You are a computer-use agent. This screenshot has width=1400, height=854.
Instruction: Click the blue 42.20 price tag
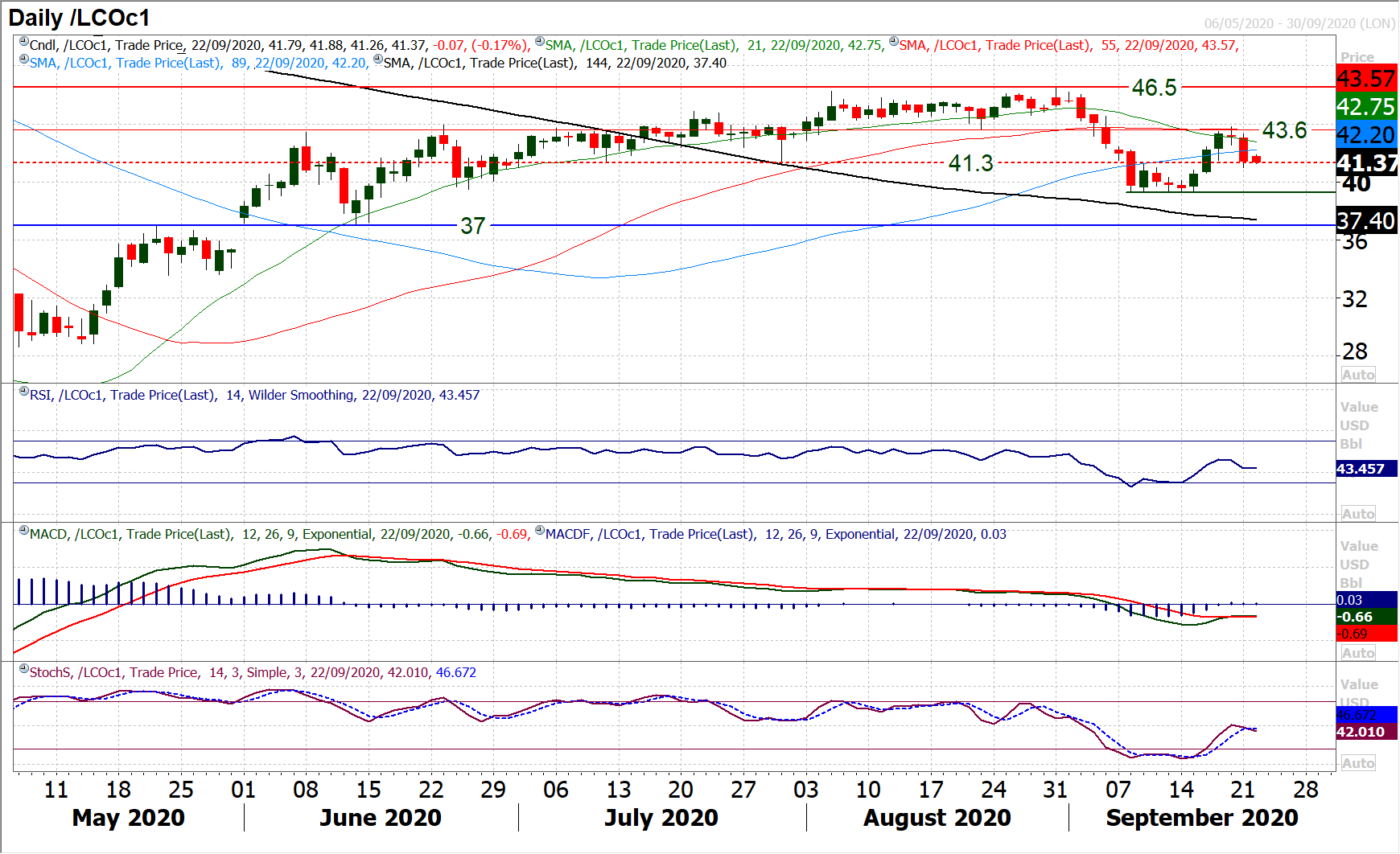pyautogui.click(x=1367, y=134)
